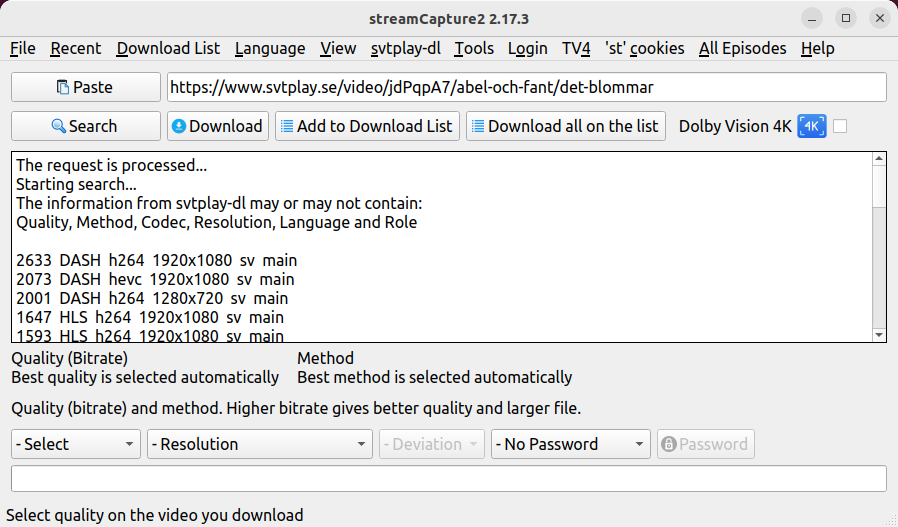Open the svtplay-dl menu

tap(405, 49)
